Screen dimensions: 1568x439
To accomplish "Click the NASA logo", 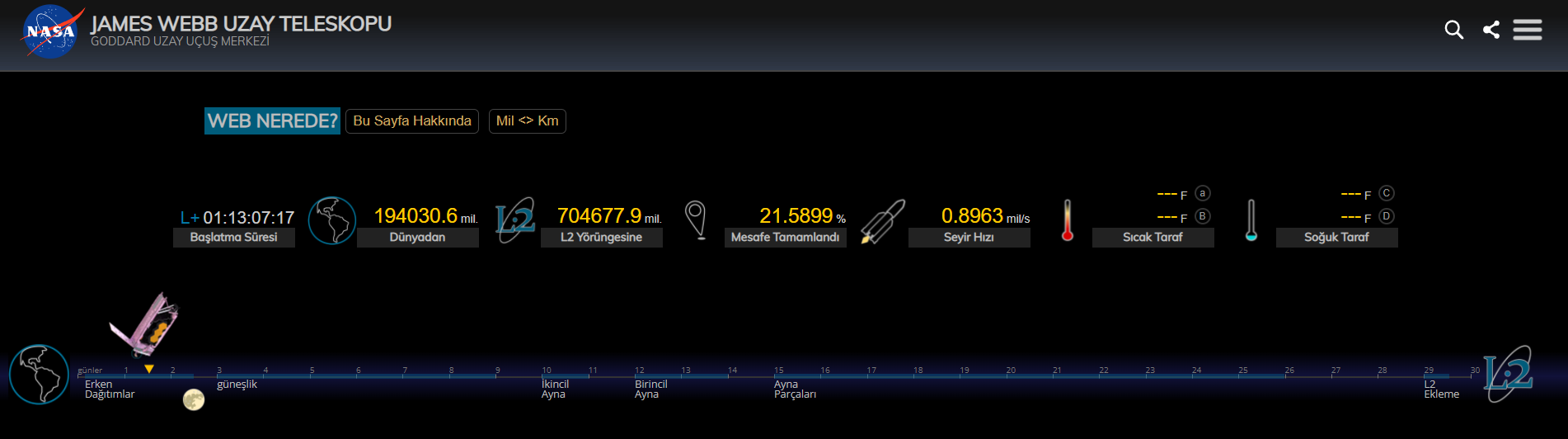I will point(52,32).
